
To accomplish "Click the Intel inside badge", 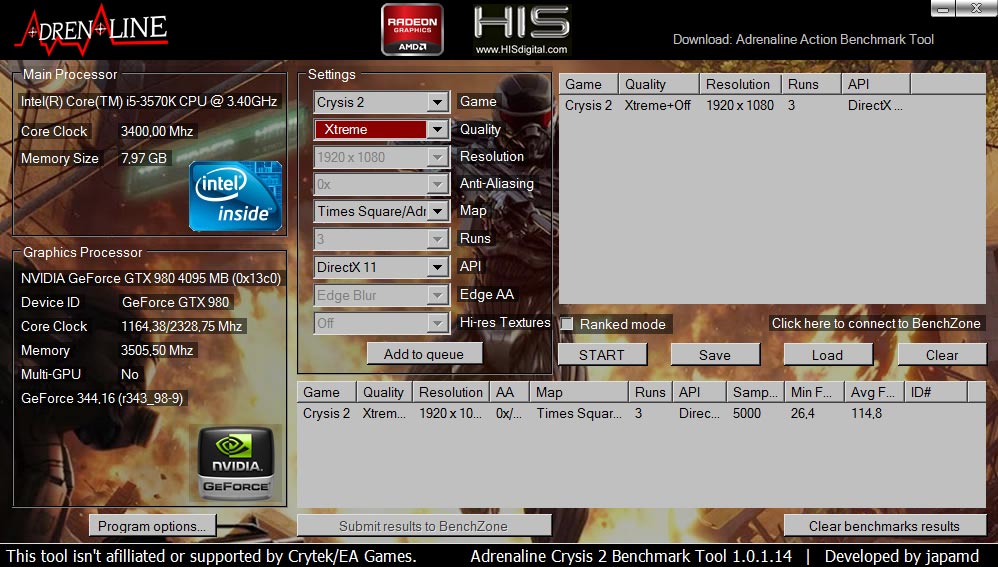I will 236,195.
